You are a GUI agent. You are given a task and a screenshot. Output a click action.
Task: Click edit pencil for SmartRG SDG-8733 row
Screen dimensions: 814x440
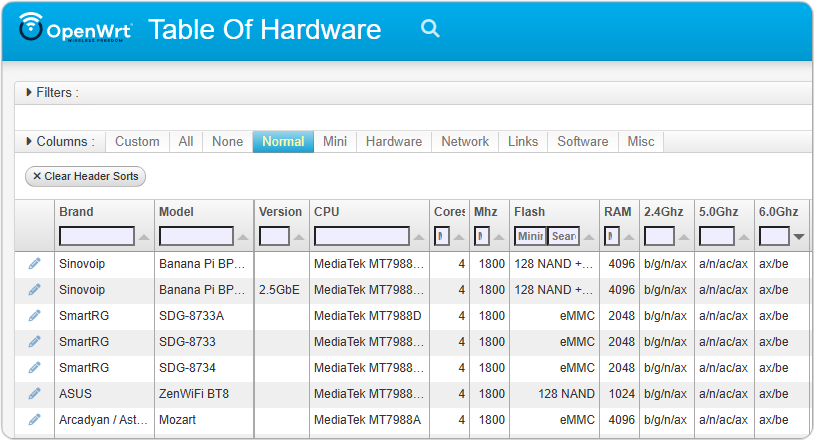[35, 341]
